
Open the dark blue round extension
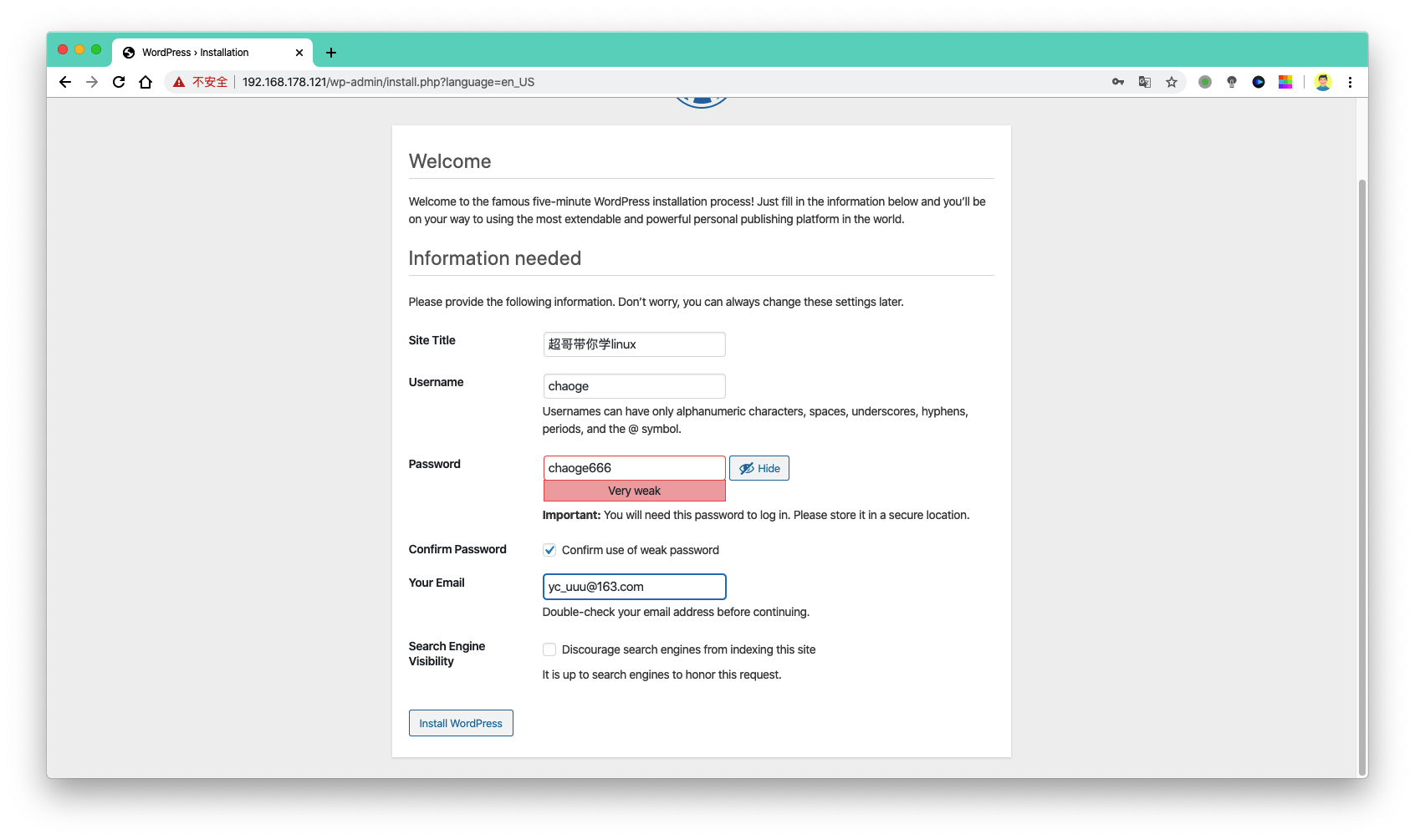tap(1259, 82)
